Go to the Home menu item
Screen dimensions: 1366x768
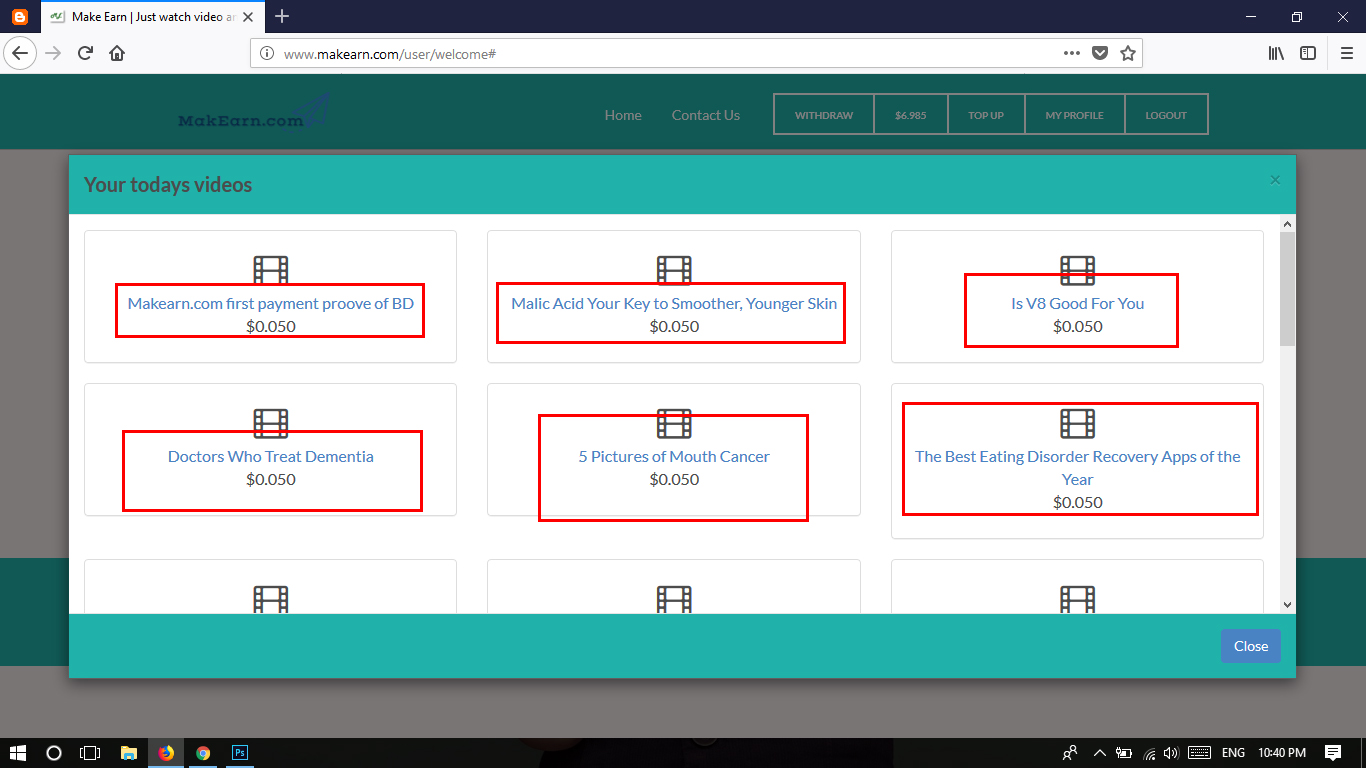(623, 115)
